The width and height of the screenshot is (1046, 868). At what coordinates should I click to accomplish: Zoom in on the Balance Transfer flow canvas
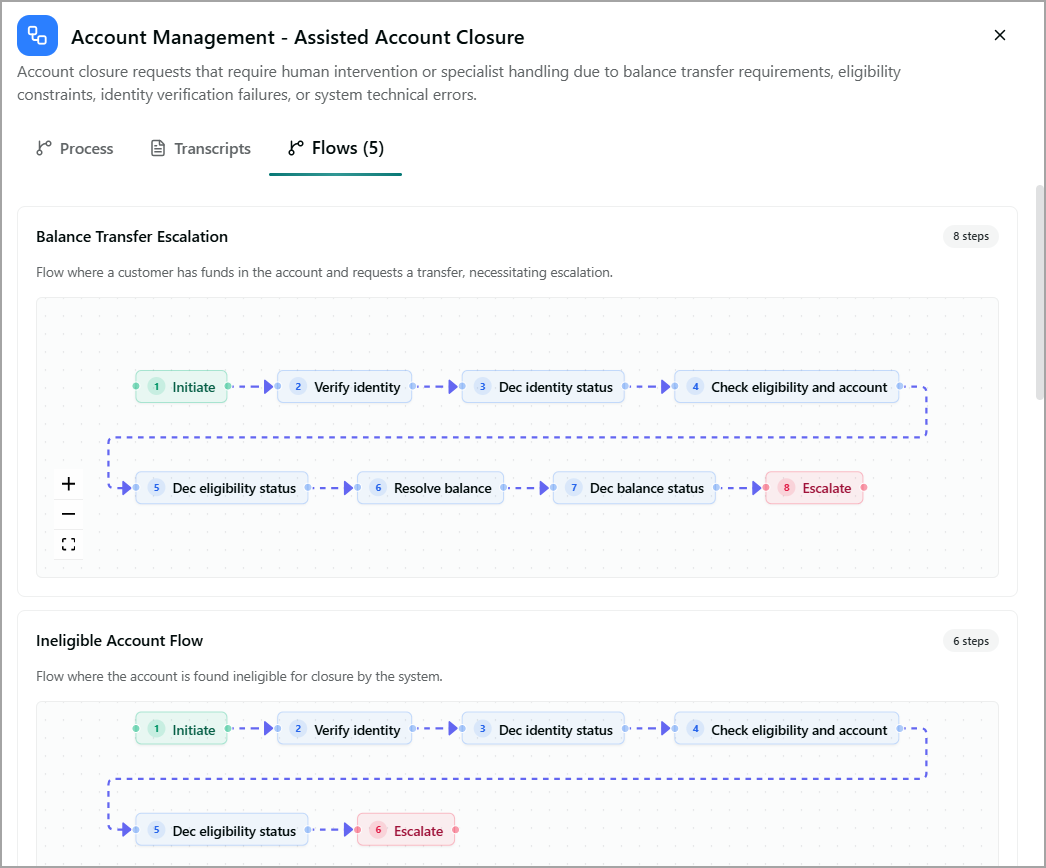click(x=68, y=484)
